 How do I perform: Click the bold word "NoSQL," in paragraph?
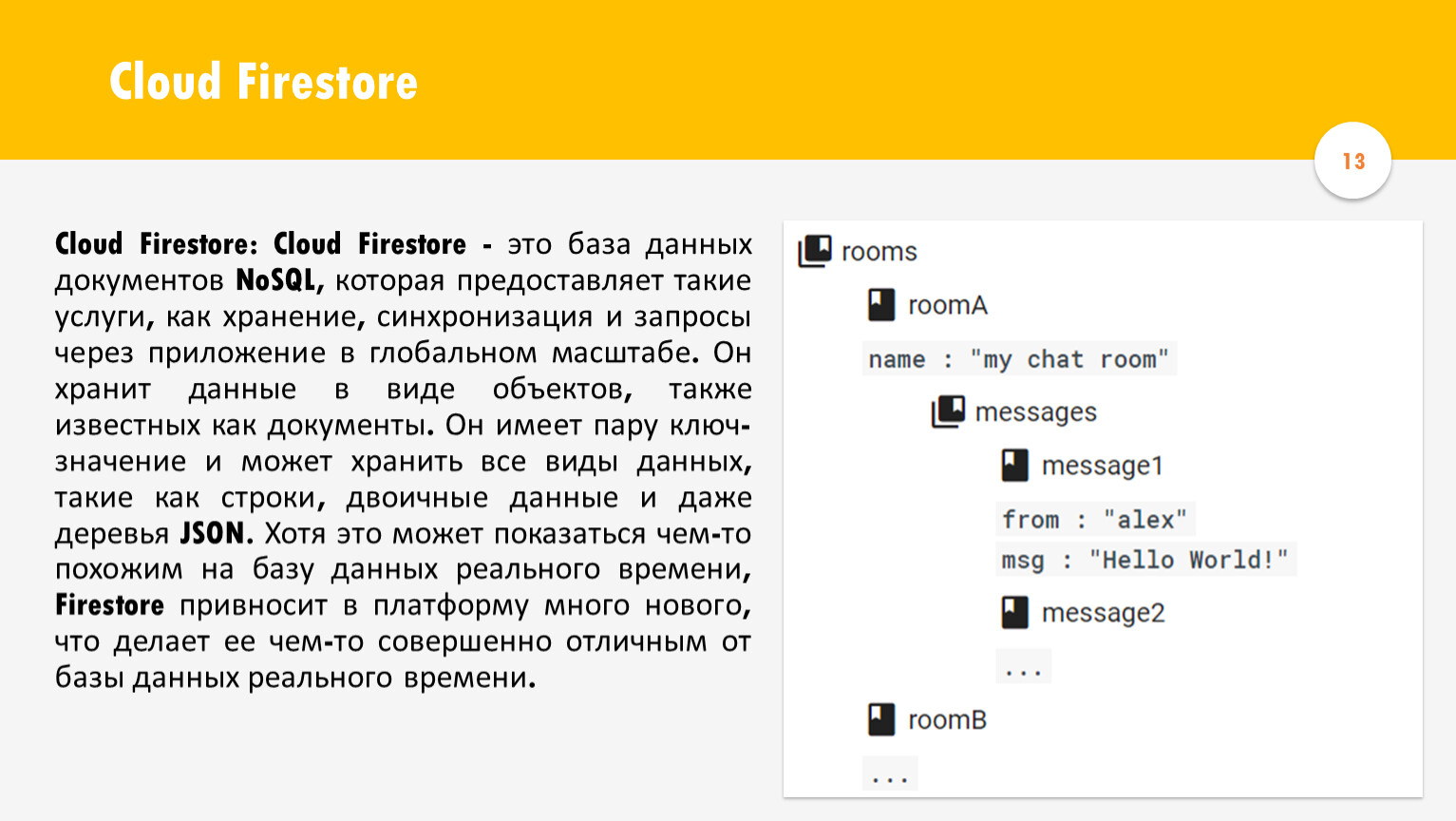[280, 280]
